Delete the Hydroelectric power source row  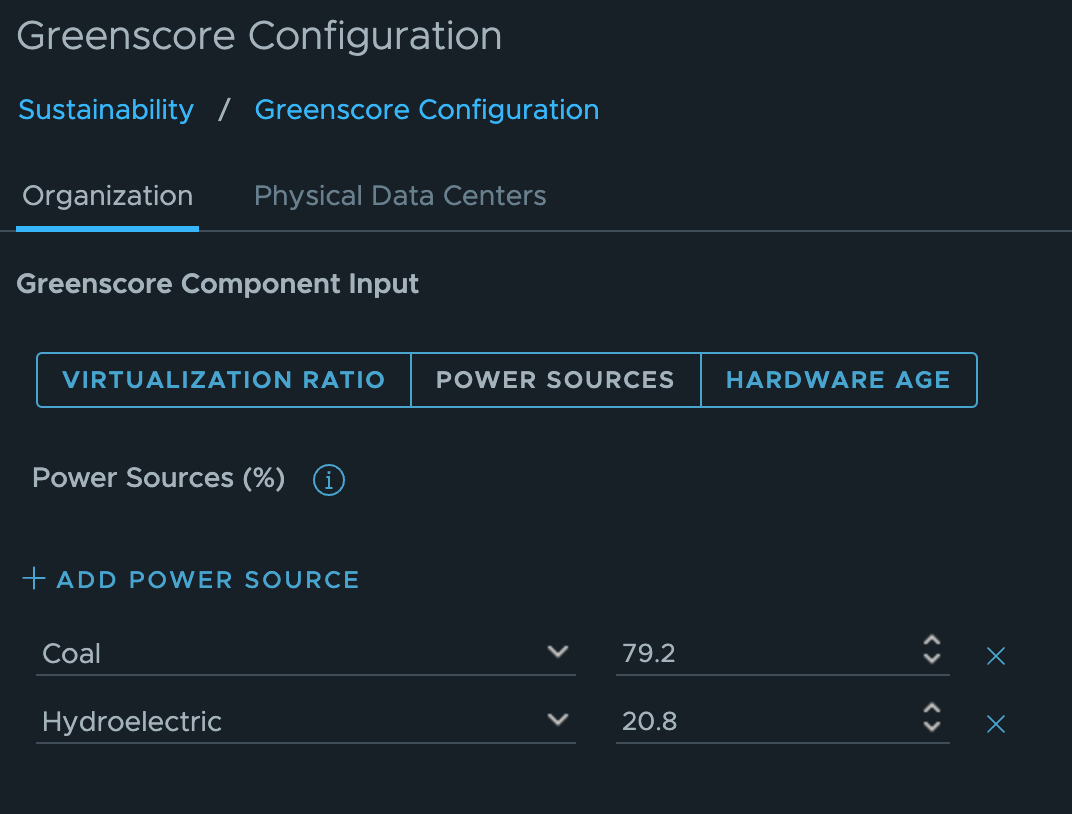(995, 724)
